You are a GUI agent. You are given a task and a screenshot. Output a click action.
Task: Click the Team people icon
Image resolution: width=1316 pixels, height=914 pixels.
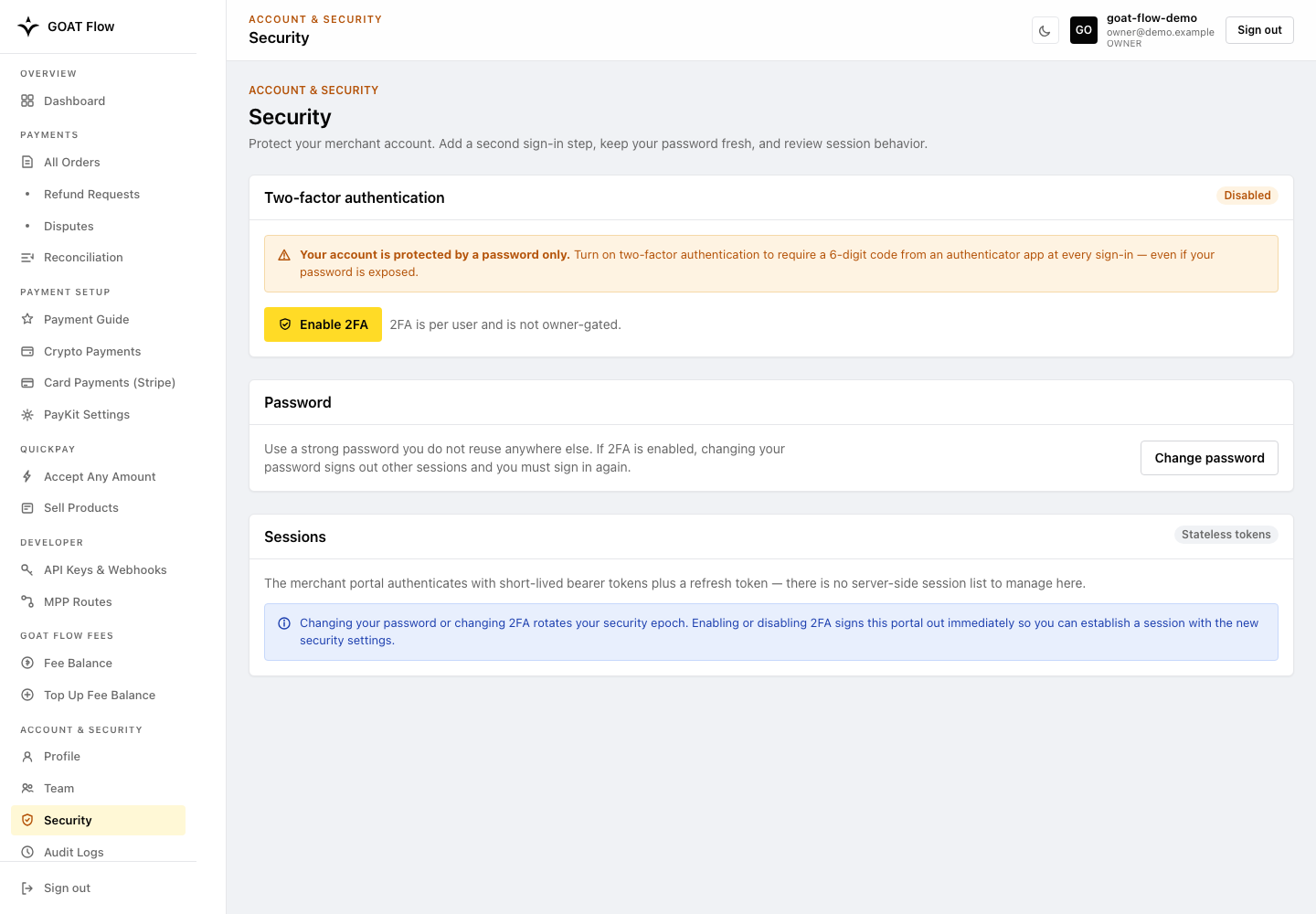point(27,788)
